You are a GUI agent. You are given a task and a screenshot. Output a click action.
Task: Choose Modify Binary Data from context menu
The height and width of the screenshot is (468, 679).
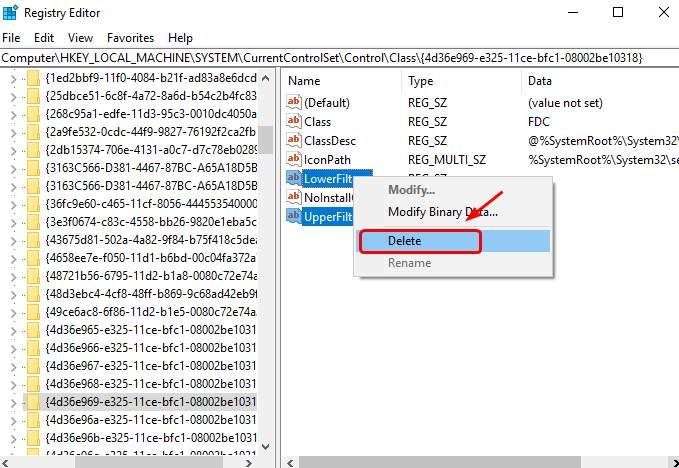tap(443, 212)
